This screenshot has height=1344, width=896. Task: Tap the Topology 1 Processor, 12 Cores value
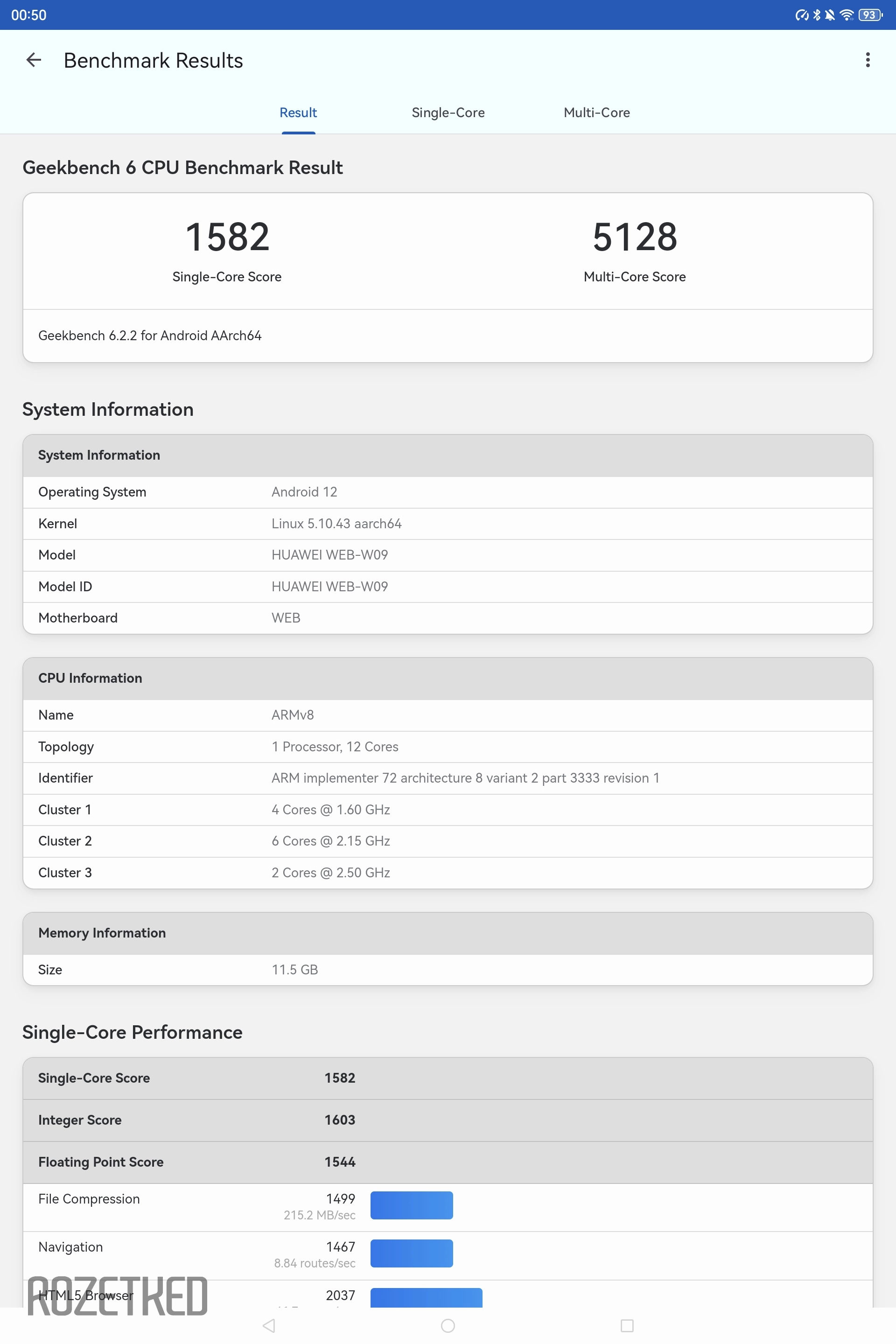335,747
